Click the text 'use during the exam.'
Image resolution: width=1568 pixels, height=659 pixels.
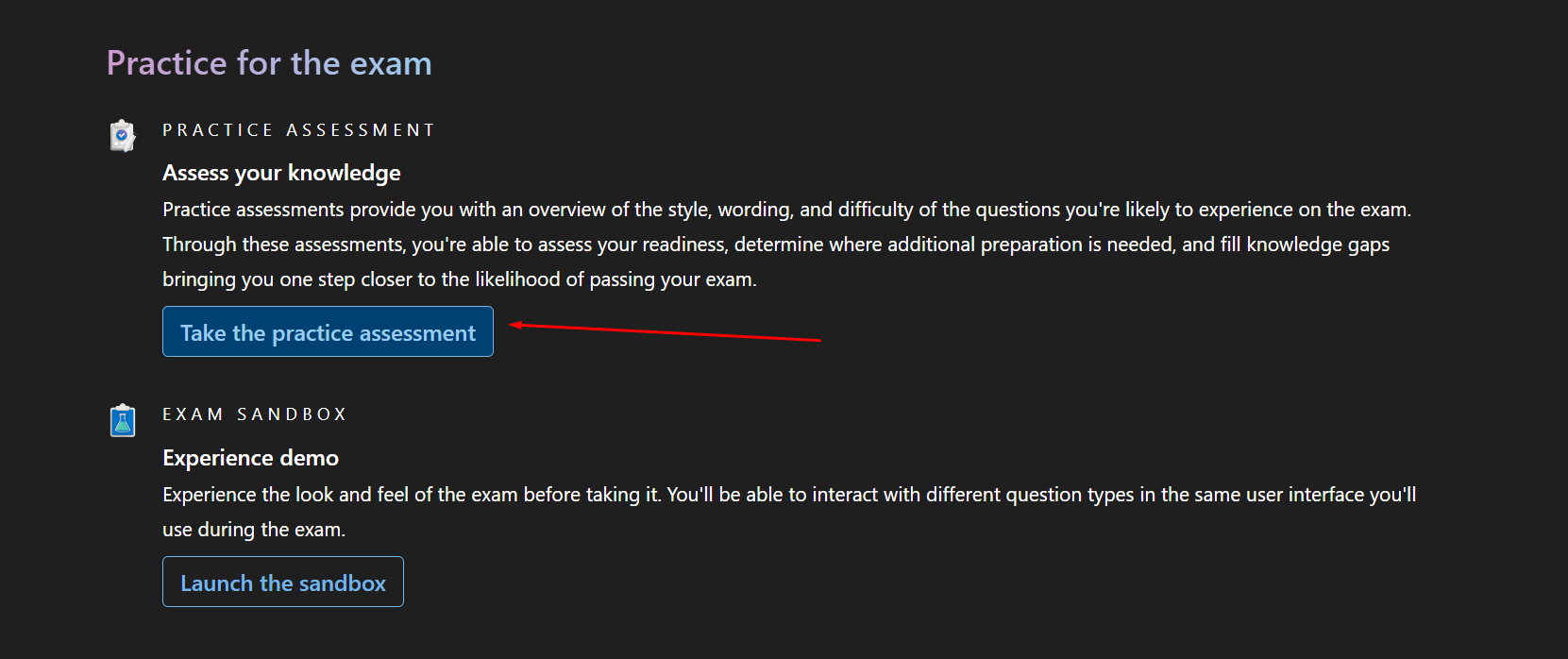254,530
